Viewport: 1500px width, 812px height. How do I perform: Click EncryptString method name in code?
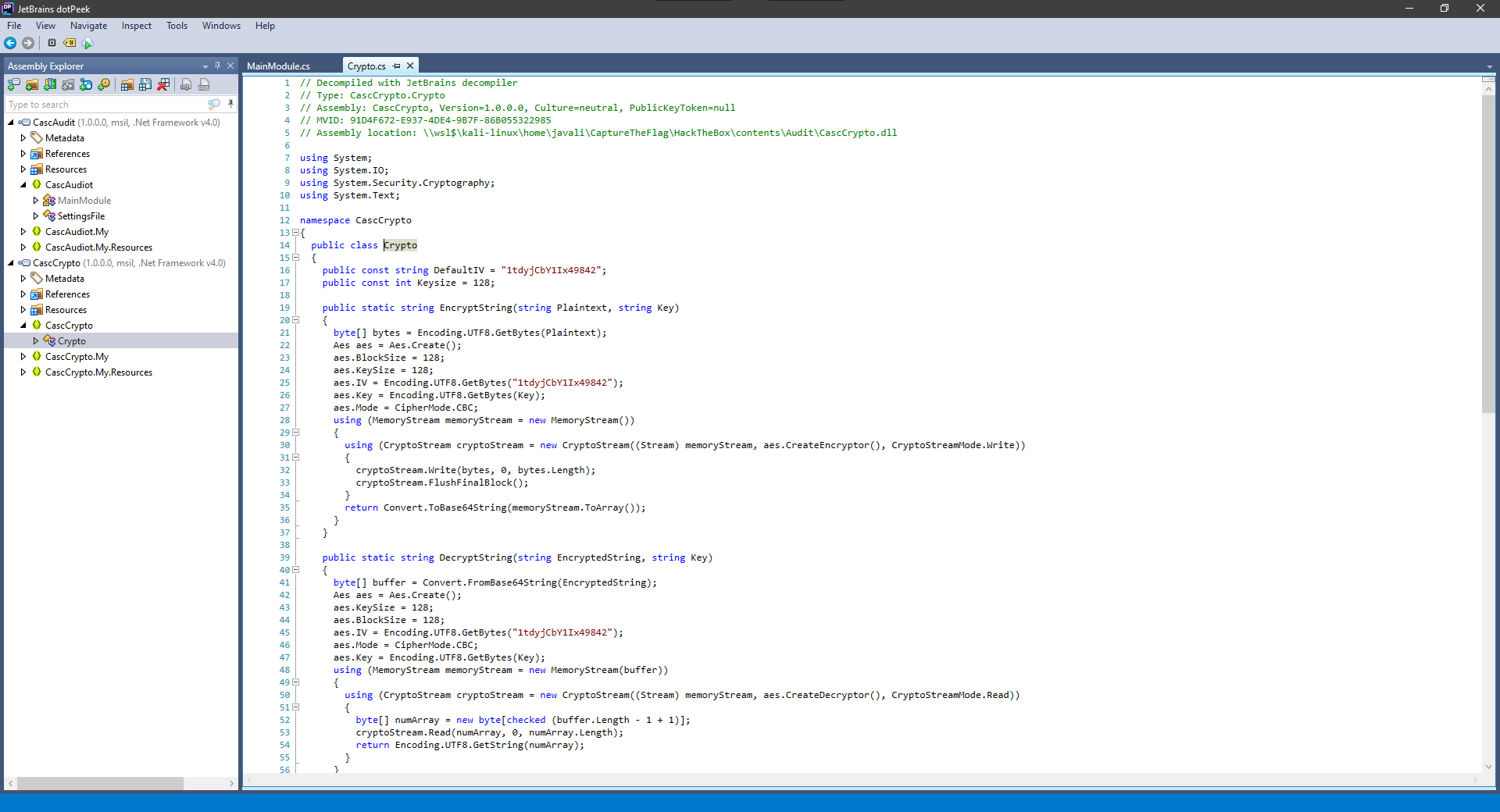[475, 308]
